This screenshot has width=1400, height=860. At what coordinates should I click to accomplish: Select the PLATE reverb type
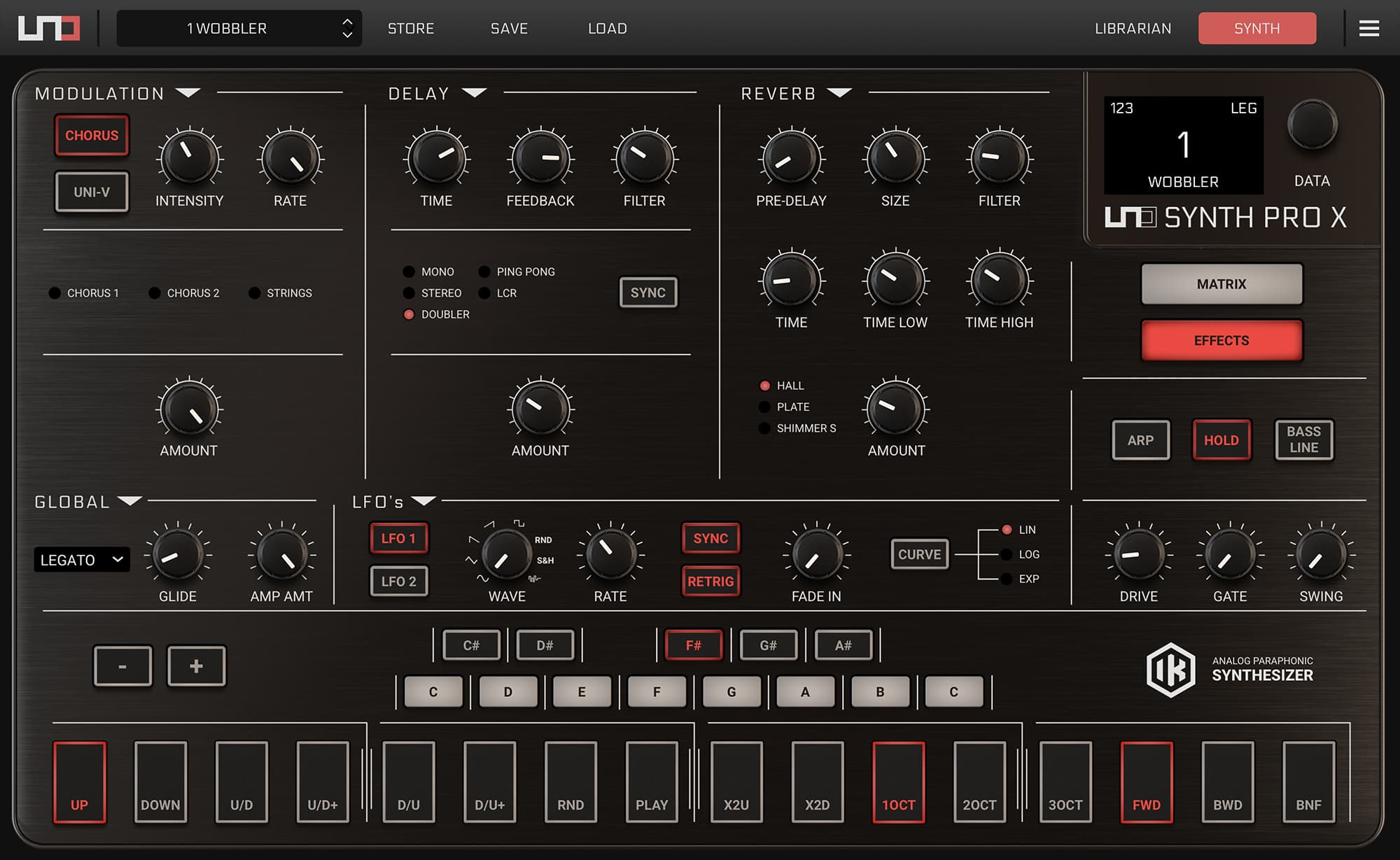coord(765,407)
